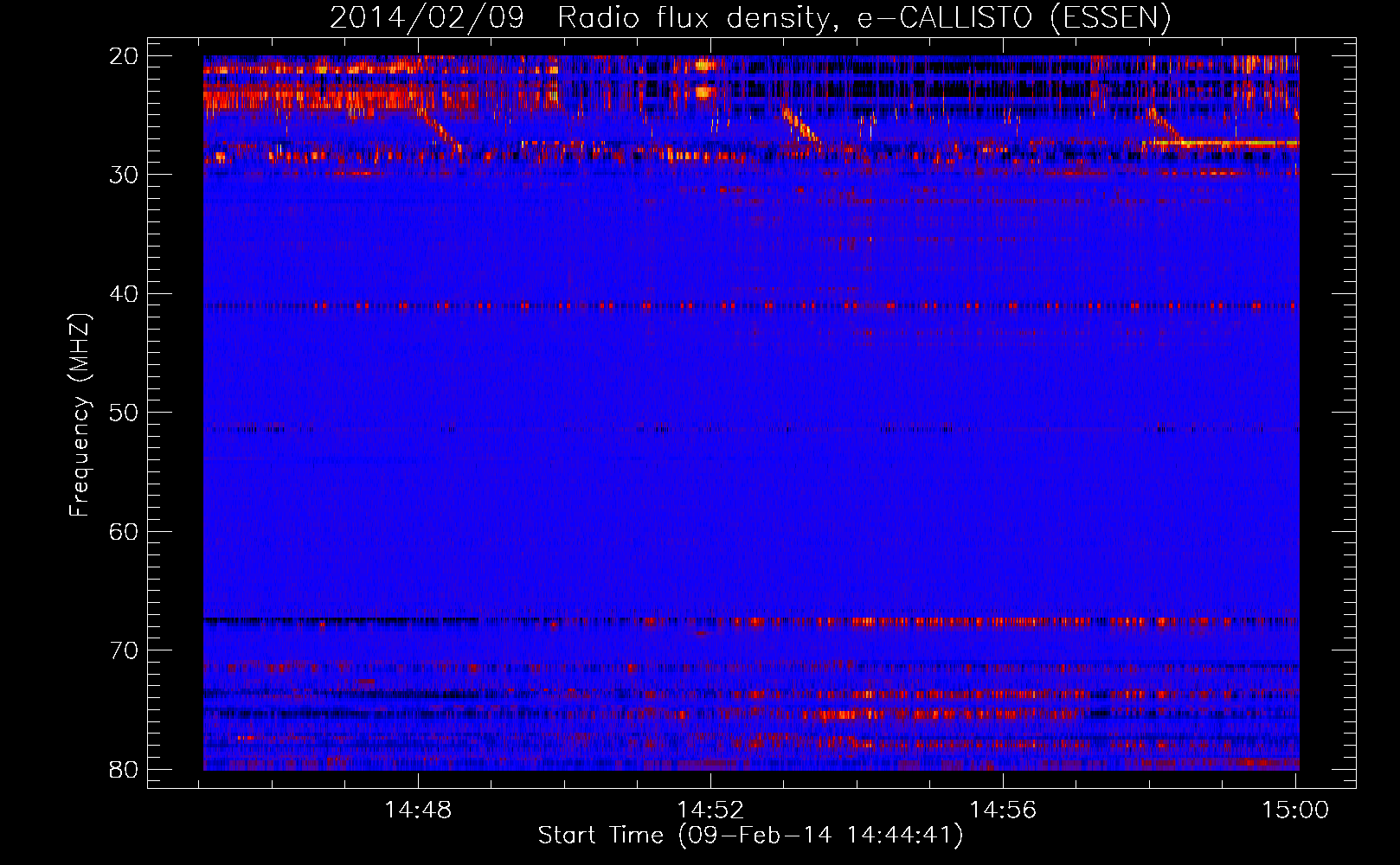The width and height of the screenshot is (1400, 865).
Task: Click the 14:52 time tick label
Action: (710, 811)
